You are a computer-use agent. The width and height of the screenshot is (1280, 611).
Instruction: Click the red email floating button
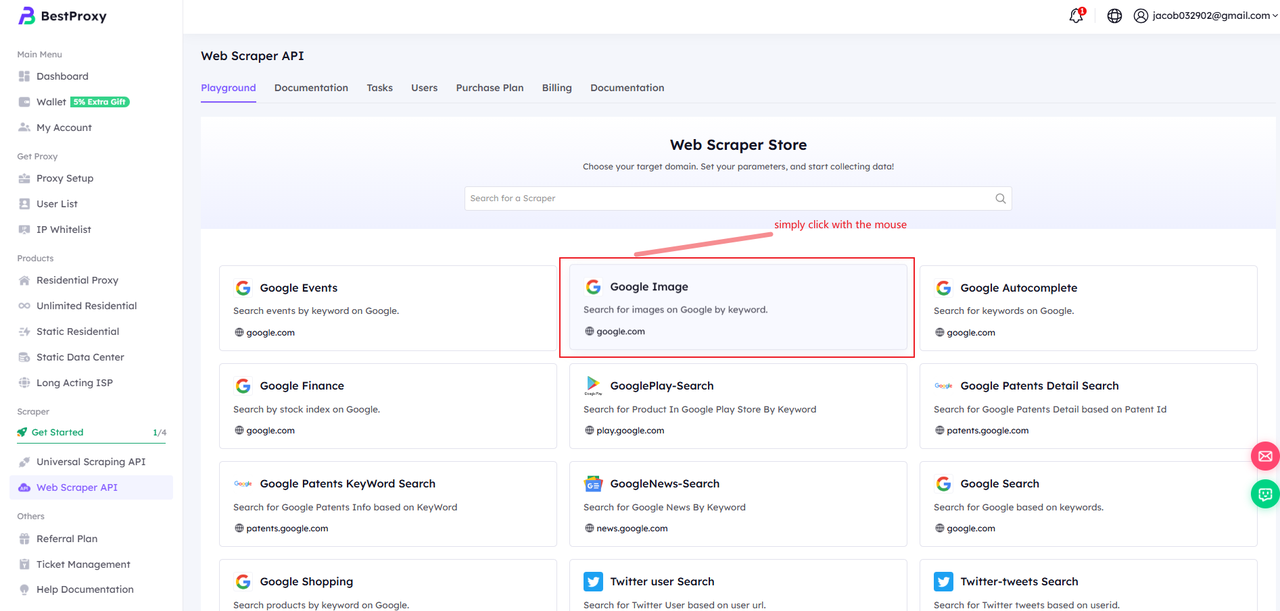click(1265, 456)
